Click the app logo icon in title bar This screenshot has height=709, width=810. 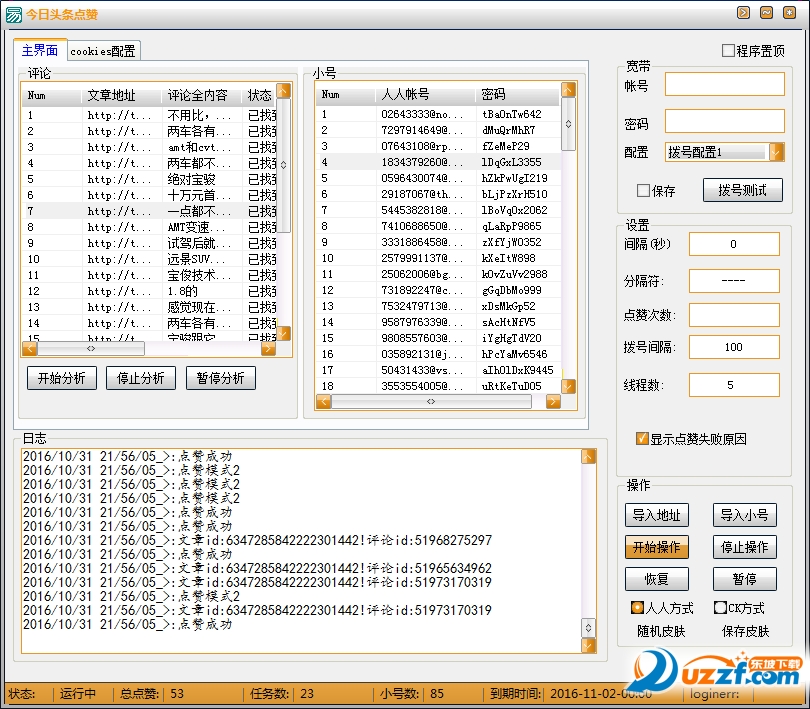(x=13, y=14)
